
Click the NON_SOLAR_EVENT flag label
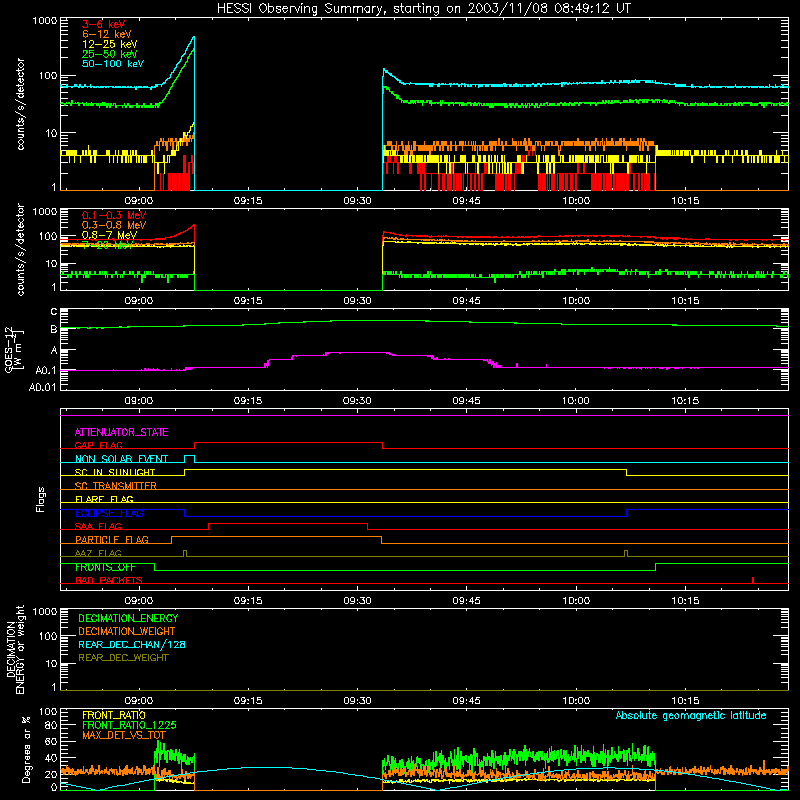[121, 459]
